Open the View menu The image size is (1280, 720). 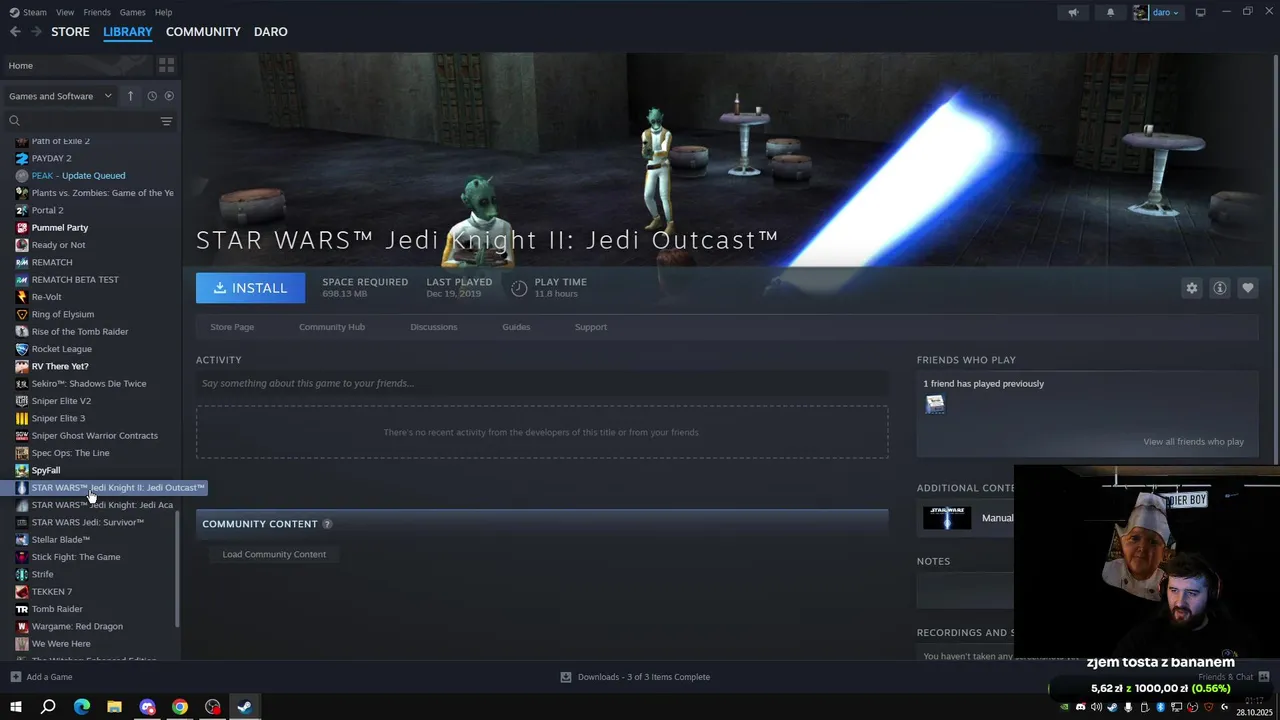pyautogui.click(x=65, y=13)
